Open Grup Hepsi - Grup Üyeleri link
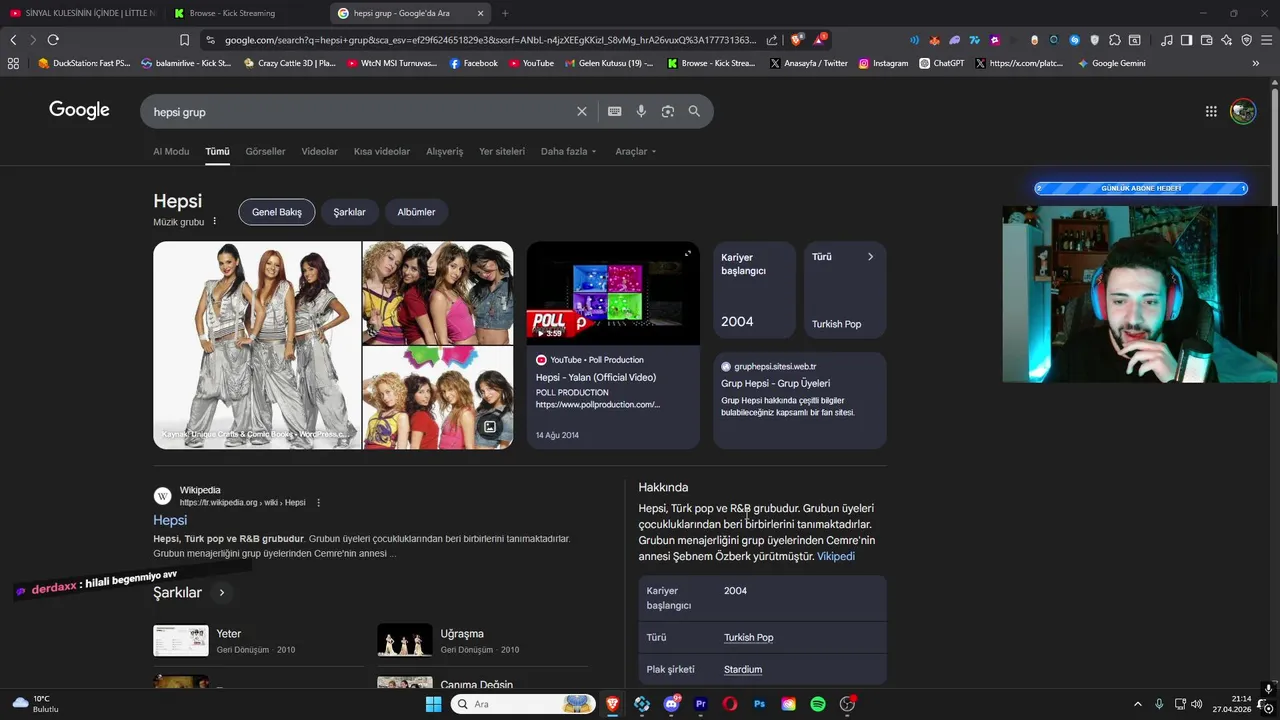The height and width of the screenshot is (720, 1280). point(776,383)
